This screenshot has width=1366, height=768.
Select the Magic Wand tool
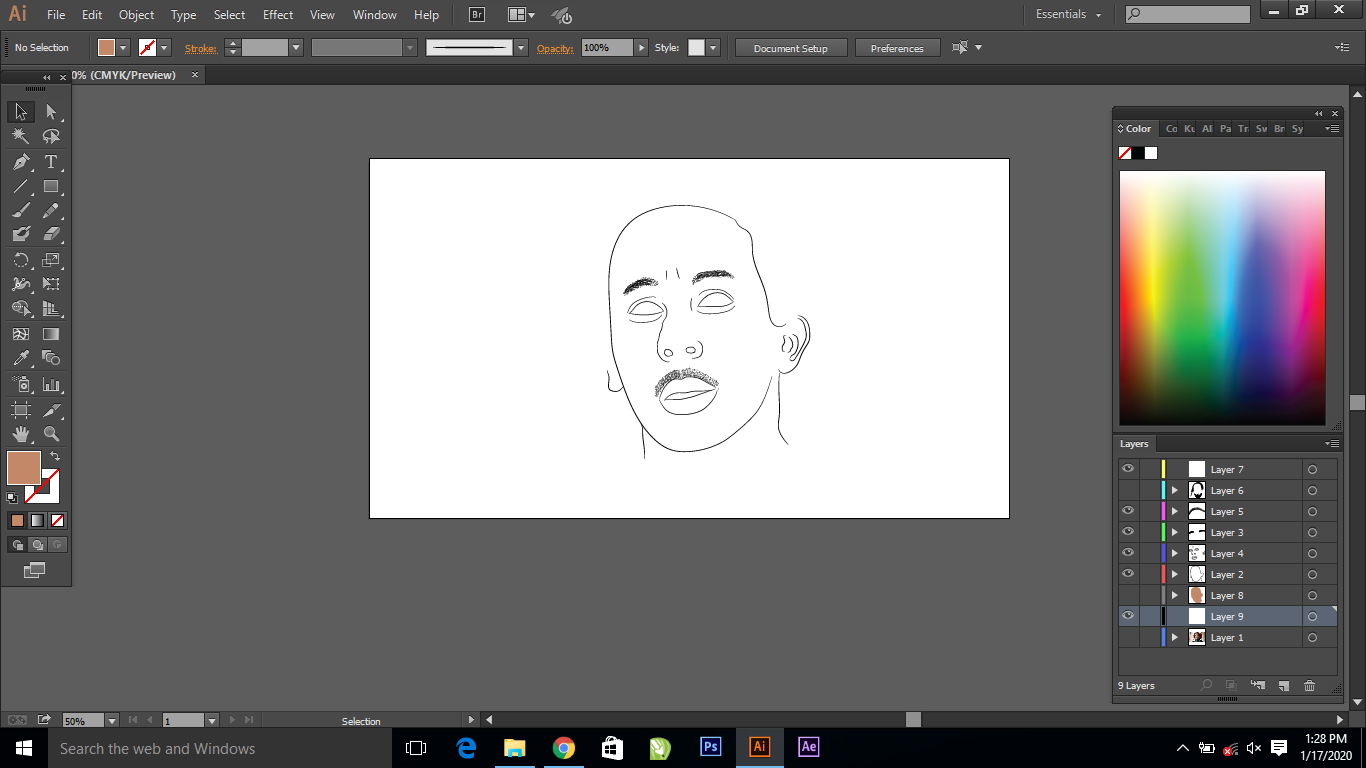pos(21,137)
